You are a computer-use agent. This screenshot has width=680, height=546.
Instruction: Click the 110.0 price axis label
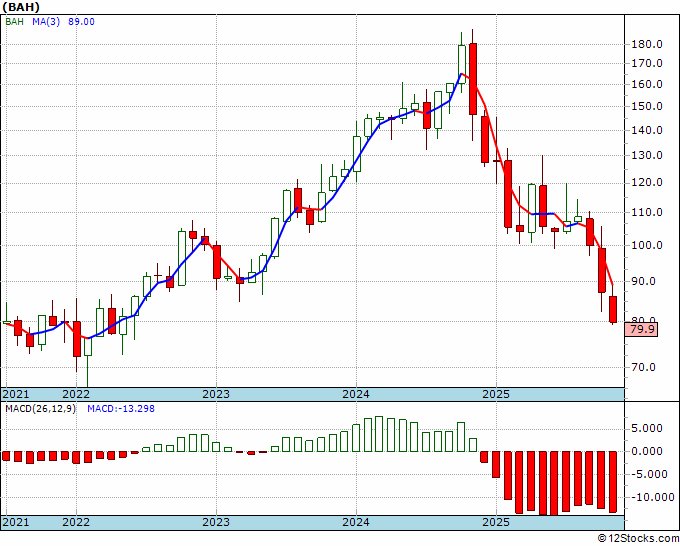point(646,213)
